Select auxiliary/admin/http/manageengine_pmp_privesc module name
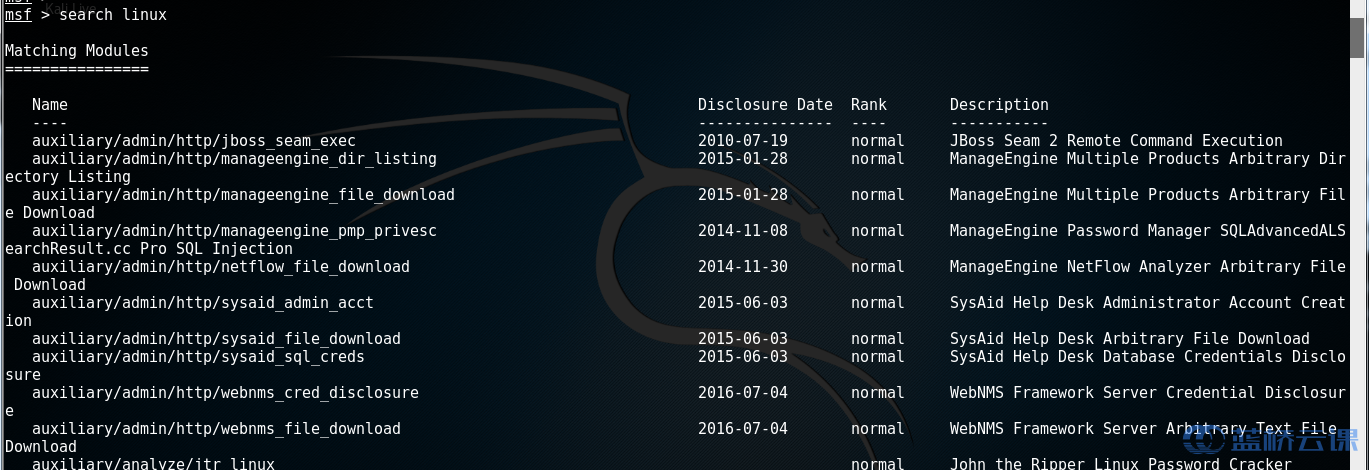 234,231
